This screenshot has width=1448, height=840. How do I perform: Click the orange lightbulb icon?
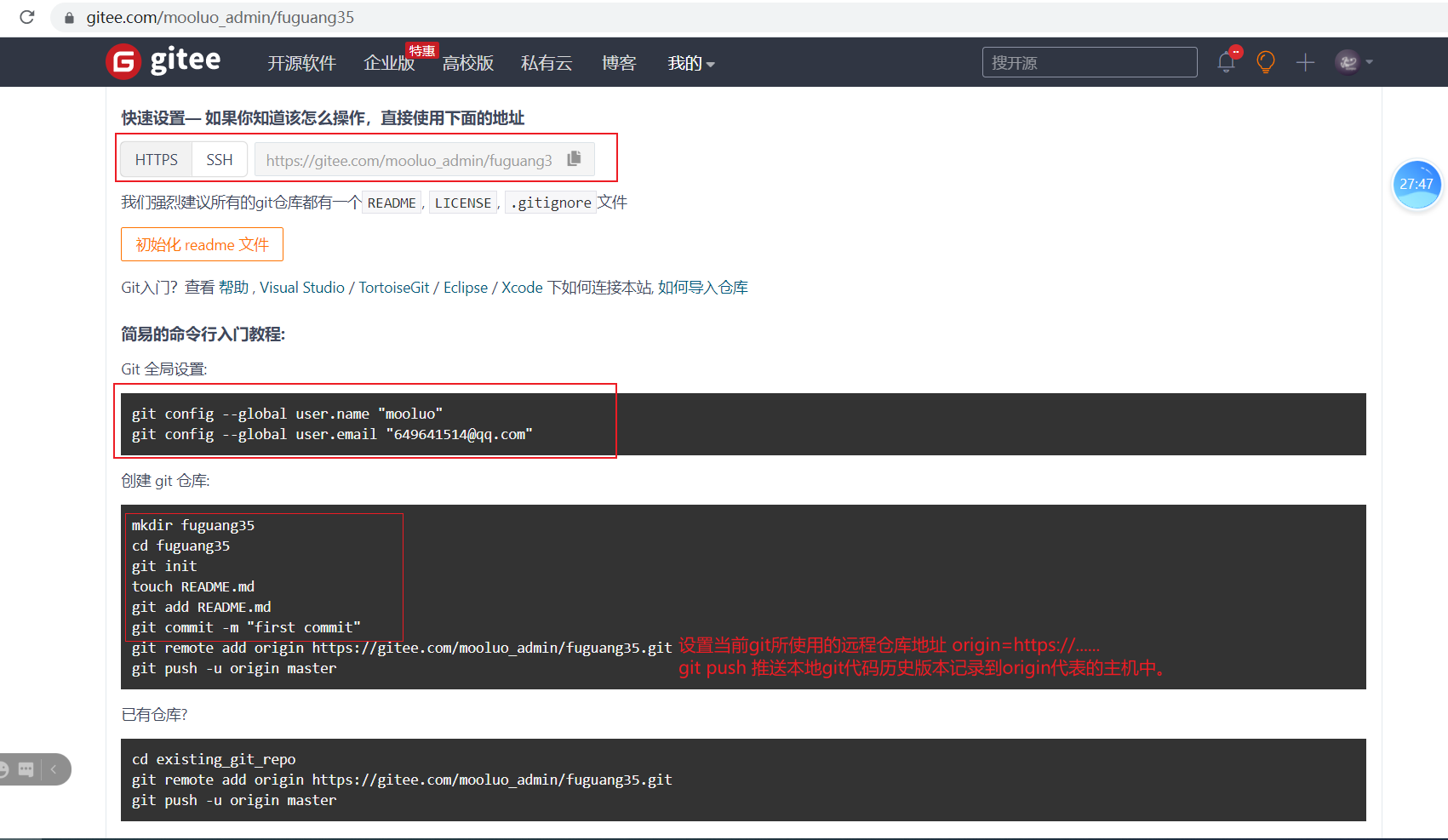point(1266,62)
